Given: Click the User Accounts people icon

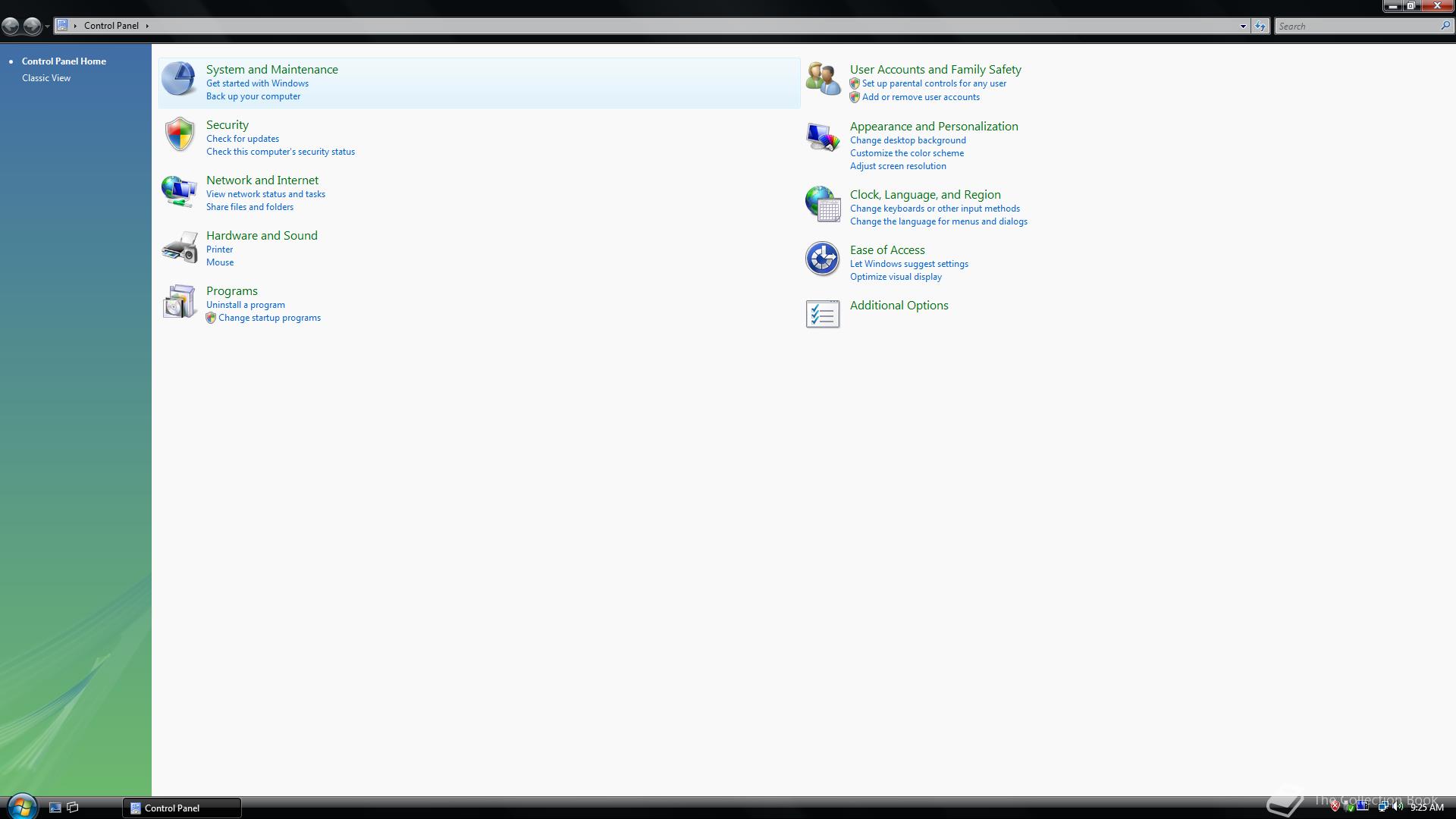Looking at the screenshot, I should tap(822, 79).
